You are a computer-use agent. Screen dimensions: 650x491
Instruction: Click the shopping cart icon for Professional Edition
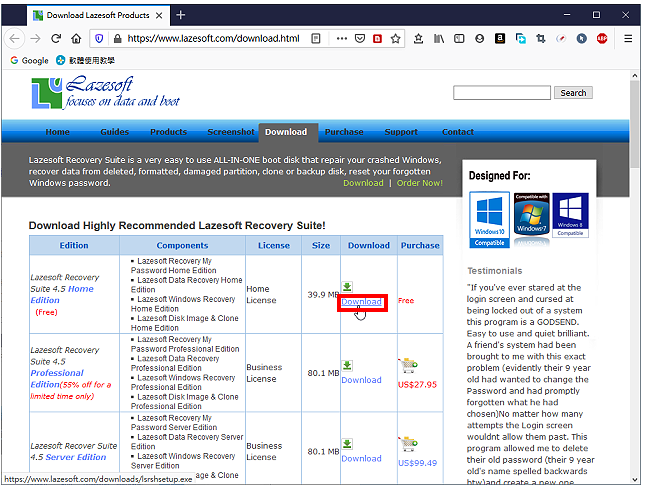(x=408, y=365)
